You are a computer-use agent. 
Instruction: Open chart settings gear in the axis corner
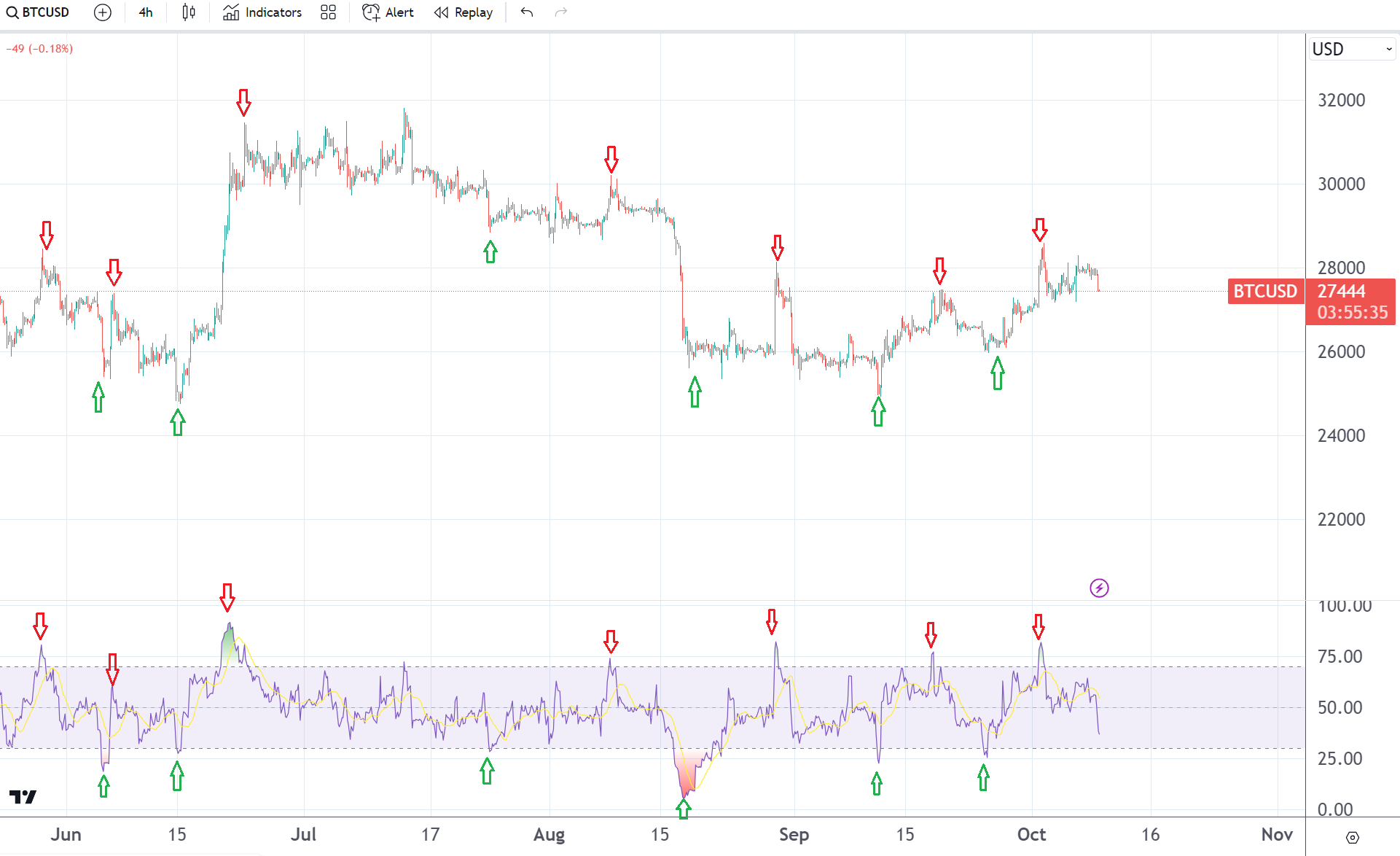pos(1353,838)
